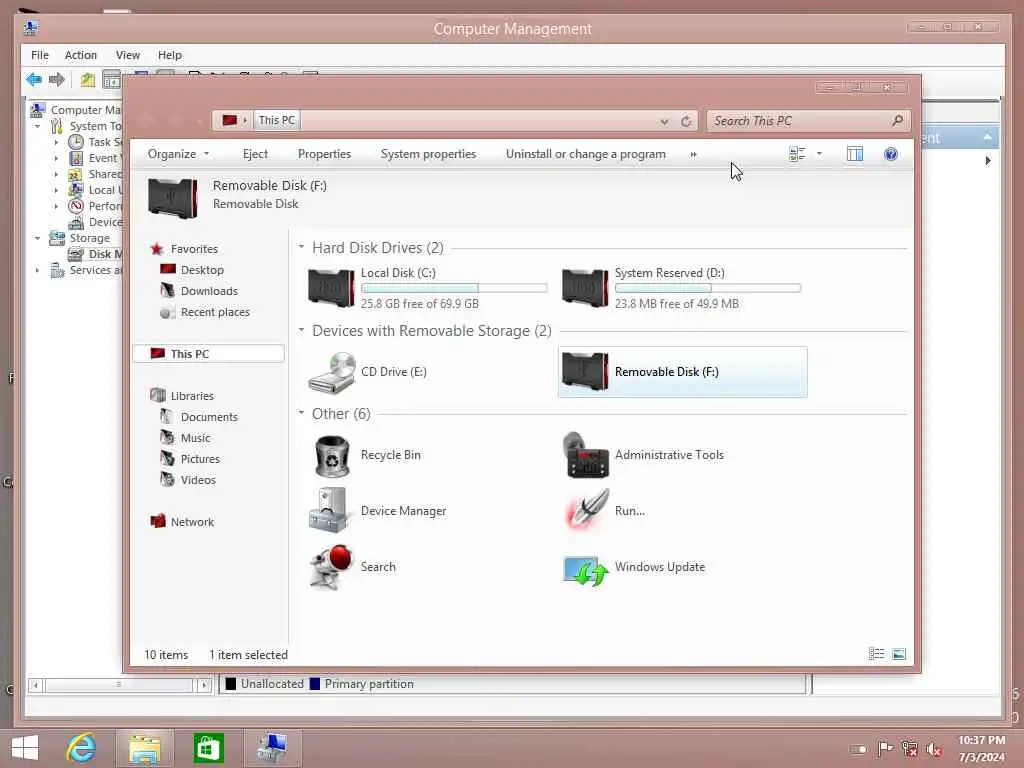This screenshot has width=1024, height=768.
Task: Select Disk Management in Computer Management tree
Action: [95, 254]
